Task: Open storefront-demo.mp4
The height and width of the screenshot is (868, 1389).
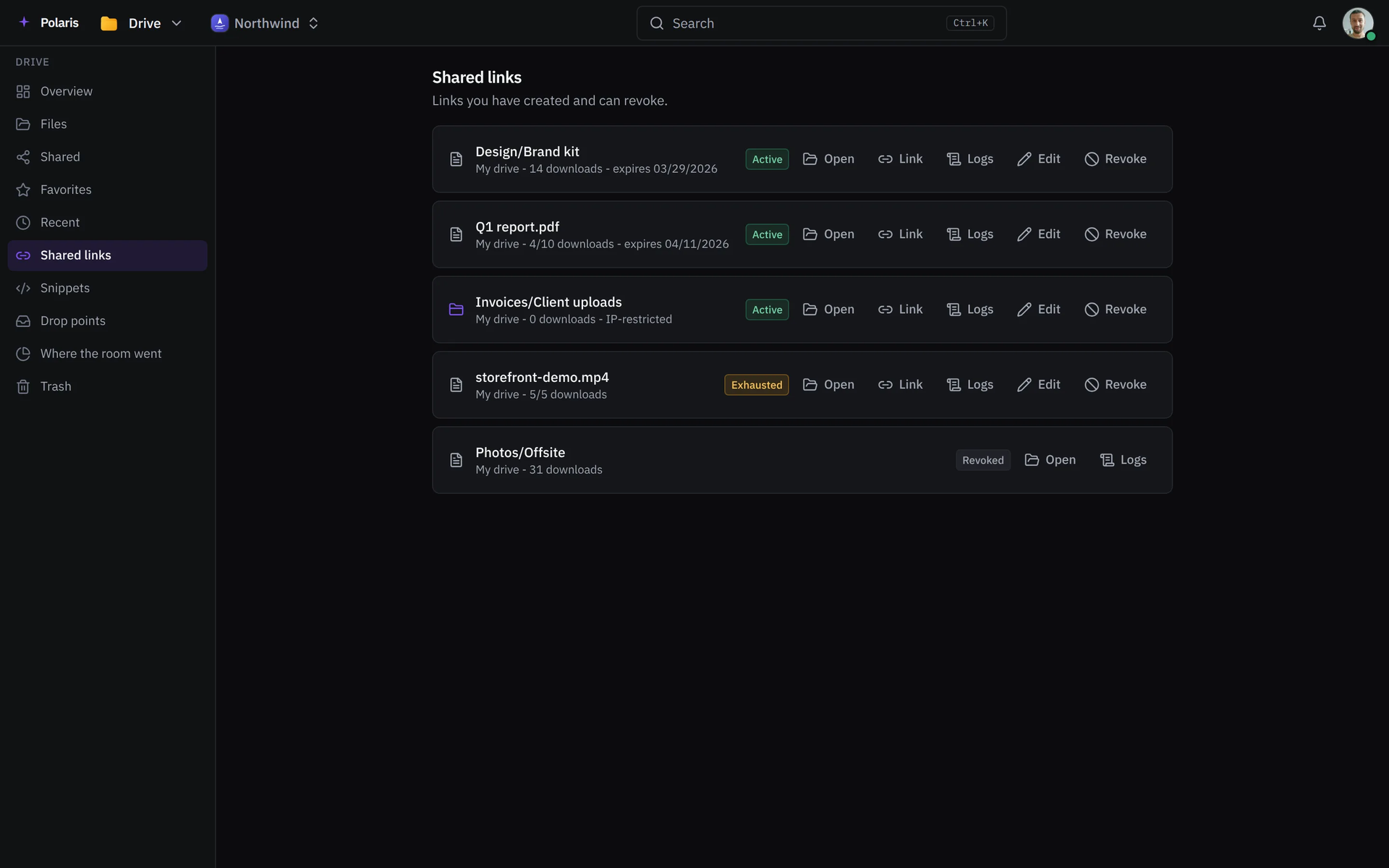Action: point(828,385)
